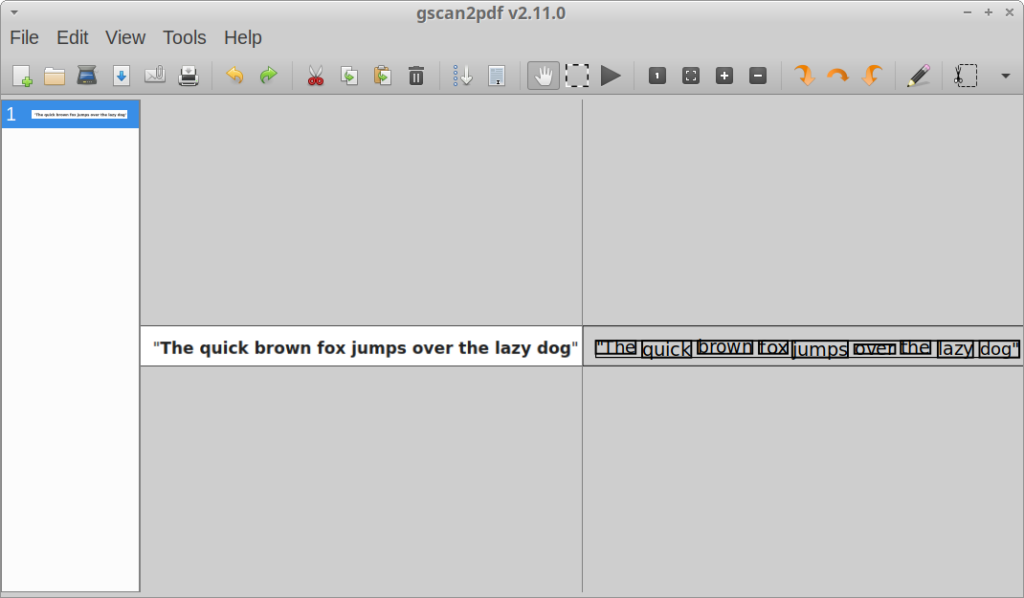Click the play triangle tool icon

(611, 76)
